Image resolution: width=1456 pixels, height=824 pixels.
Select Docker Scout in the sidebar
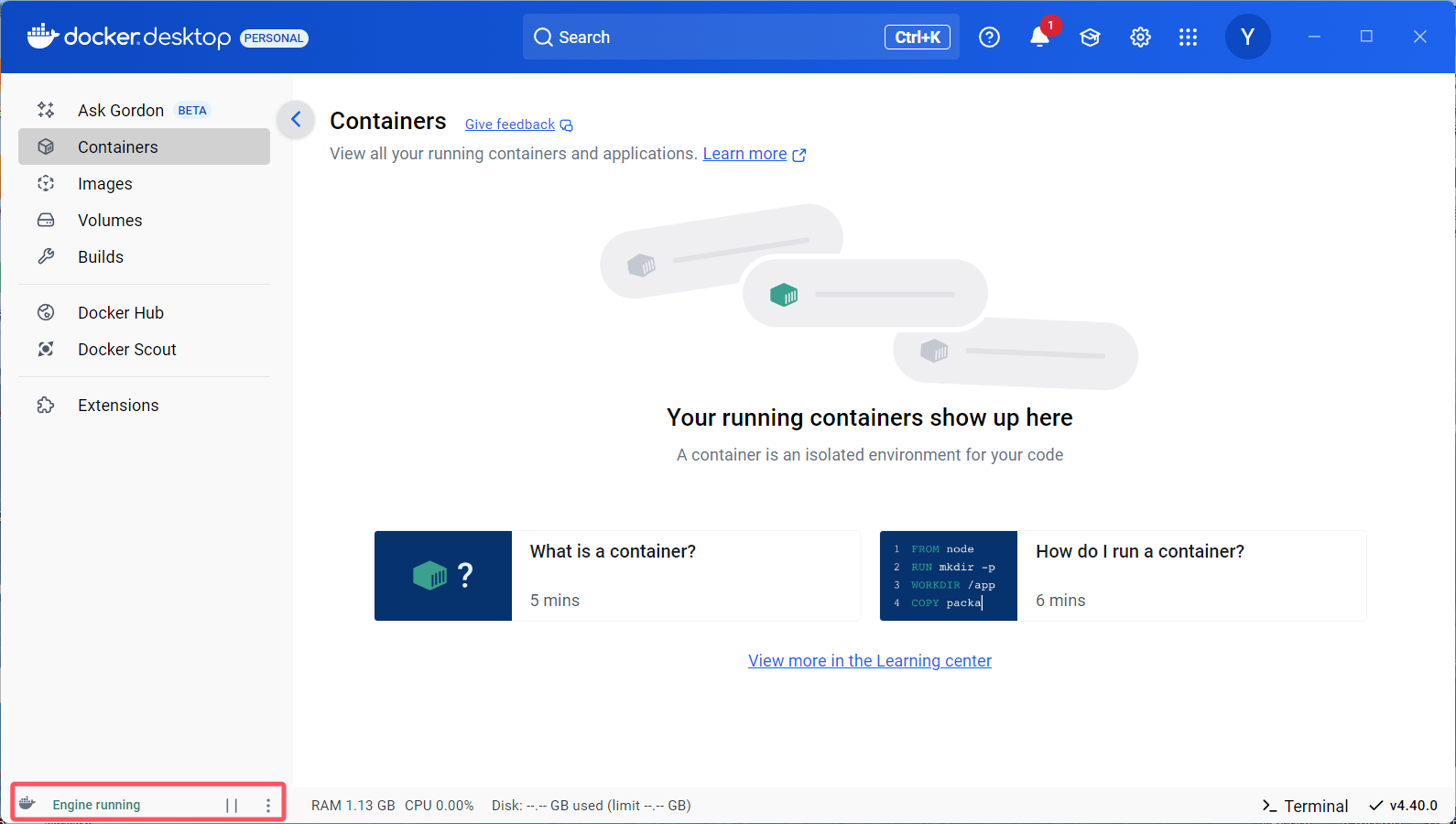144,349
